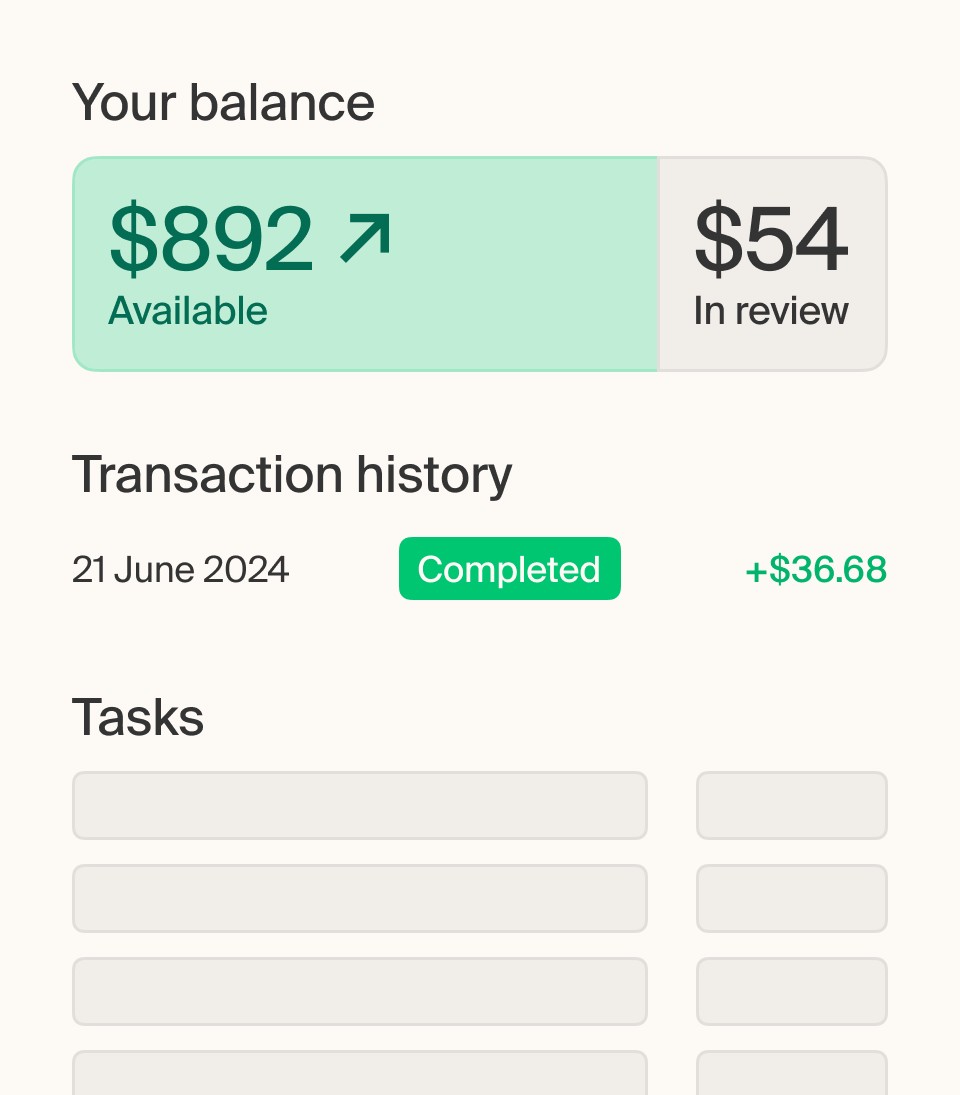Viewport: 960px width, 1095px height.
Task: Select the +$36.68 transaction amount
Action: pyautogui.click(x=816, y=569)
